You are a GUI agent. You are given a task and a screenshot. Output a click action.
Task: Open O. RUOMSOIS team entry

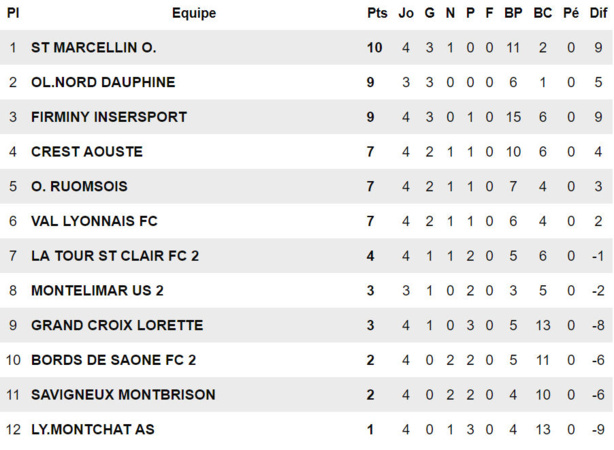[79, 187]
